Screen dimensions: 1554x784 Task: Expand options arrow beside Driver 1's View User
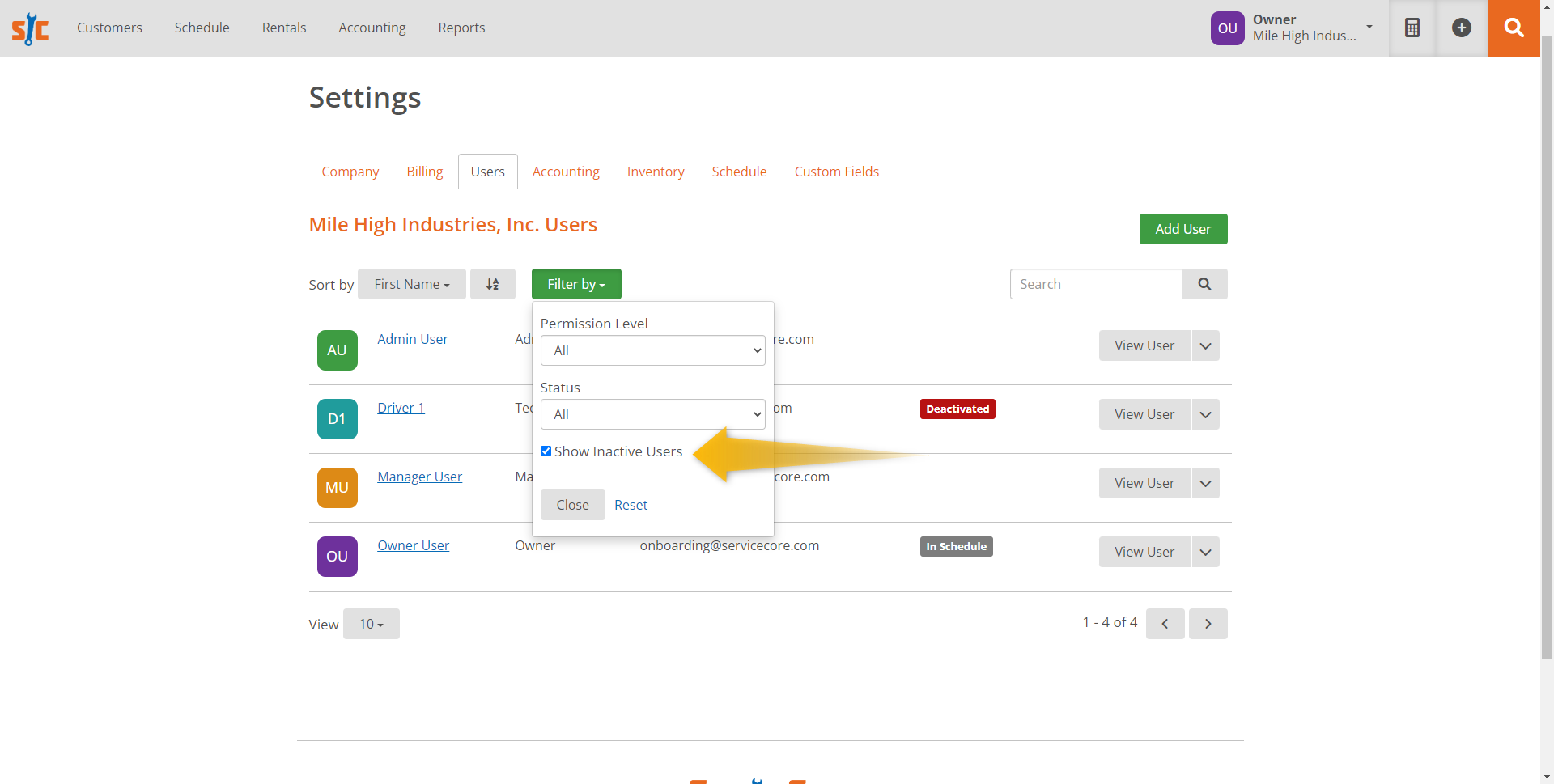point(1205,414)
